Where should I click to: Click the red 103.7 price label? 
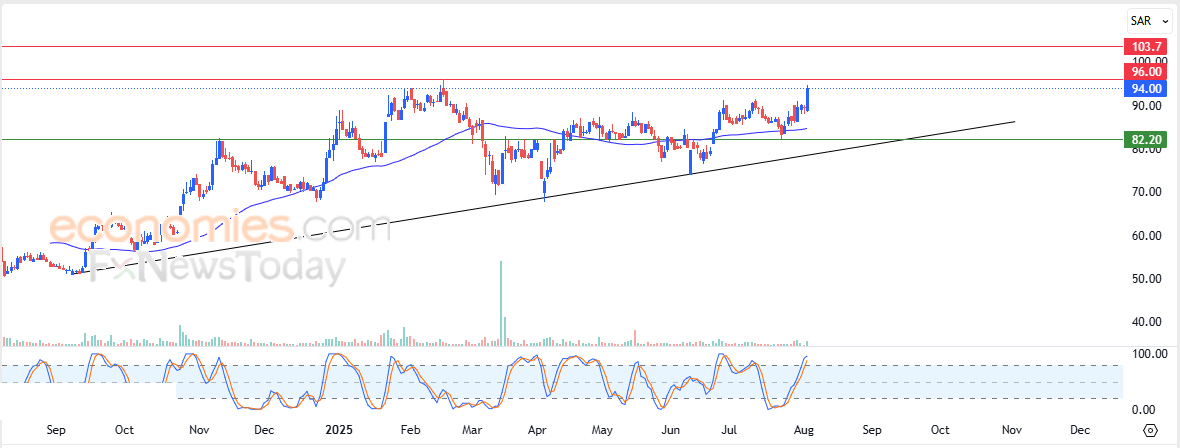click(1144, 47)
